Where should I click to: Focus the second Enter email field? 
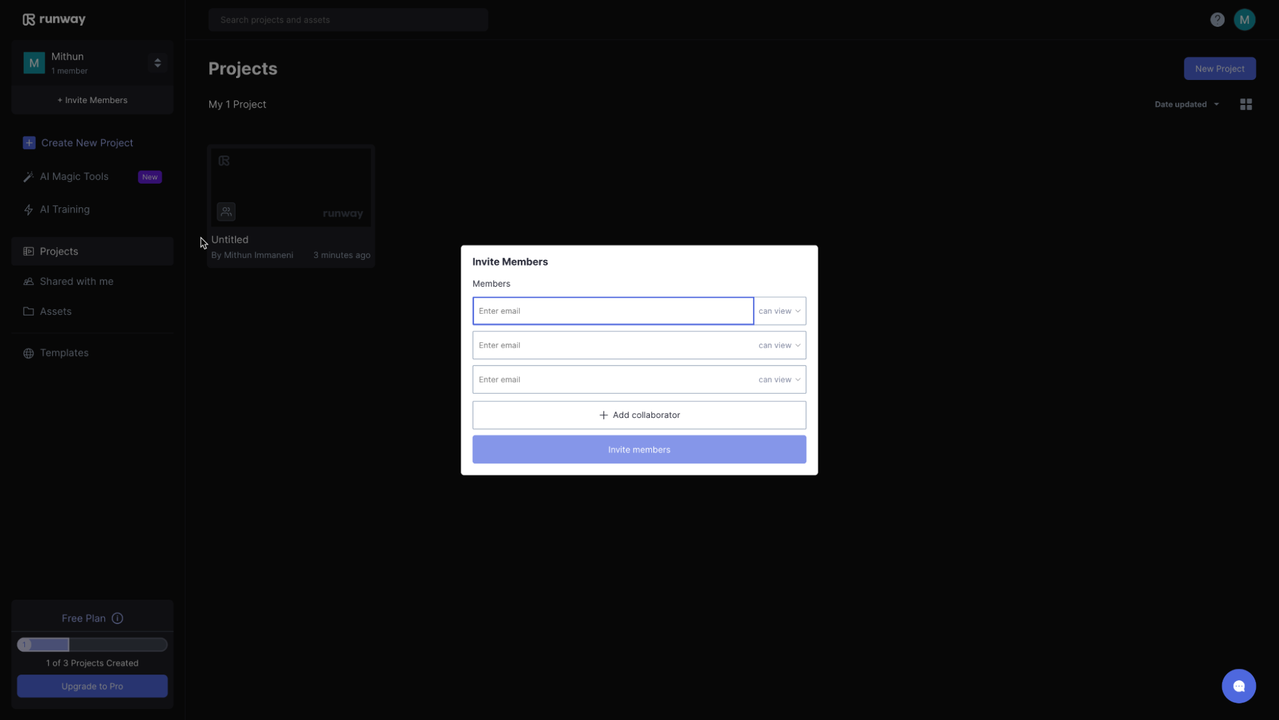coord(612,346)
